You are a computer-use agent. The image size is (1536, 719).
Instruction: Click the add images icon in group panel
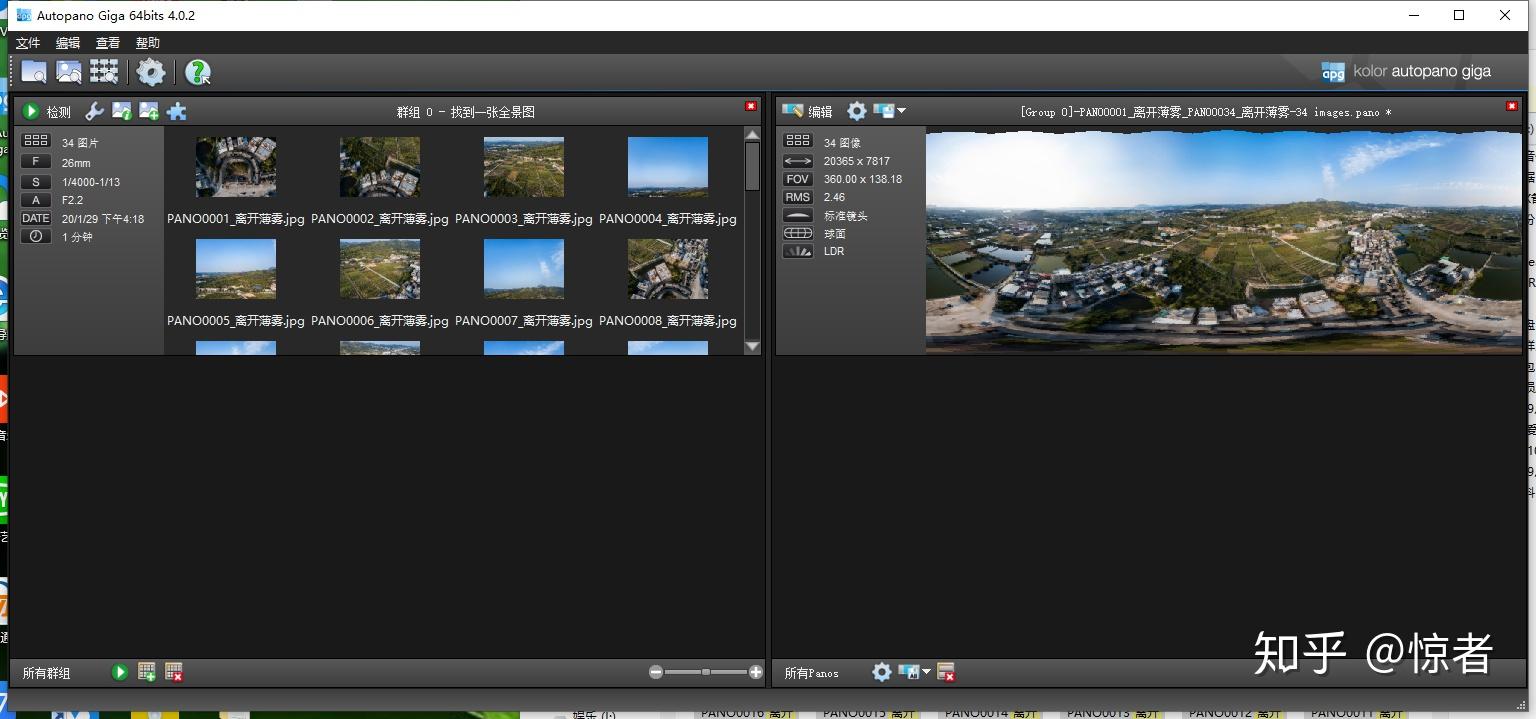click(149, 111)
